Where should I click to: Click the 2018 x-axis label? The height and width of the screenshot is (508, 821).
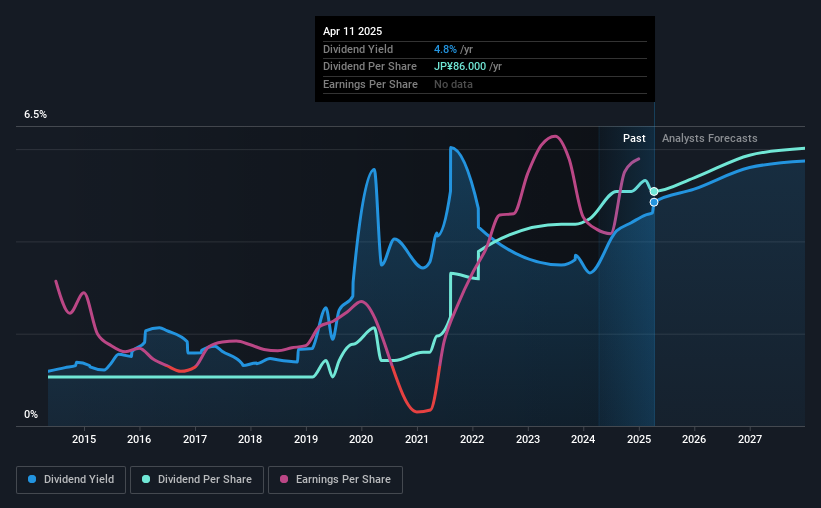coord(250,439)
